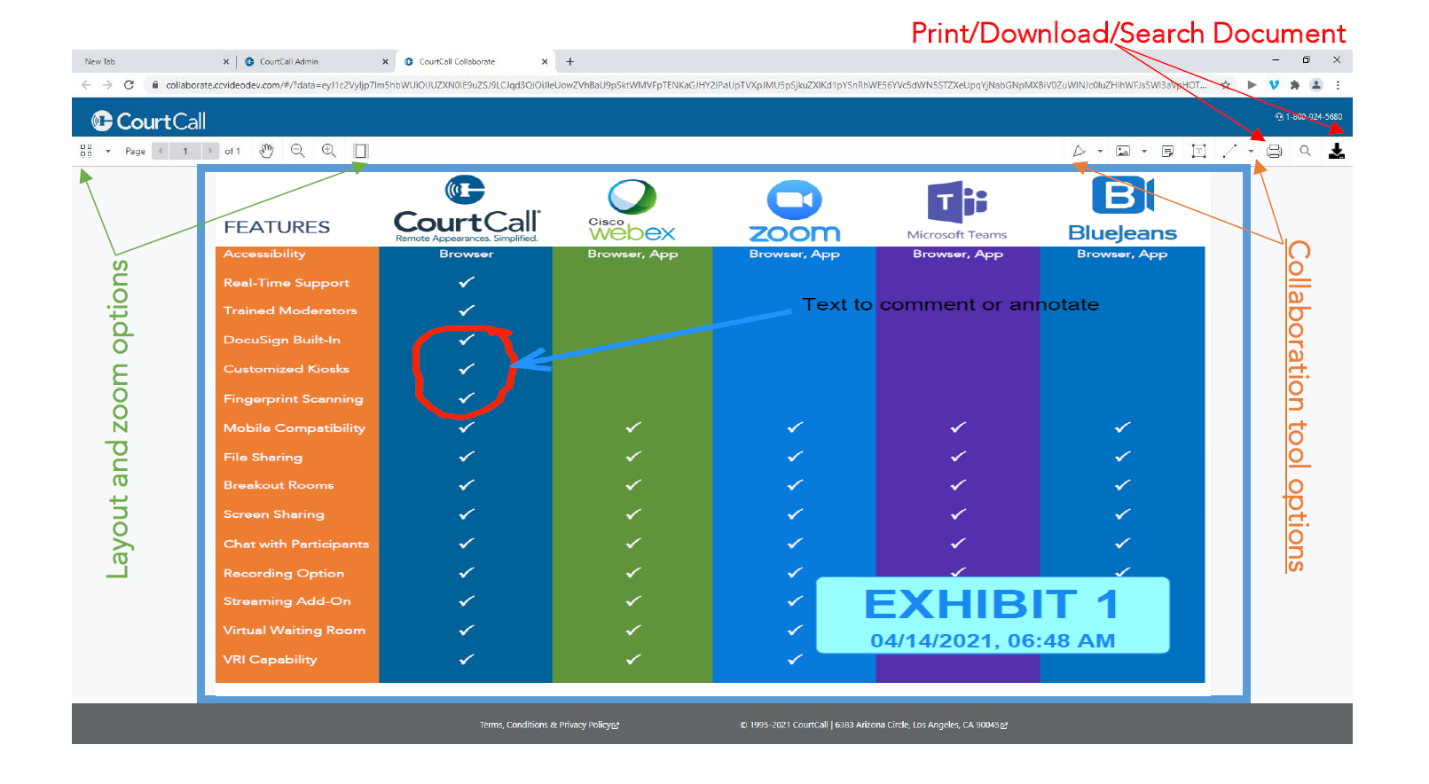1429x784 pixels.
Task: Go to next page arrow
Action: tap(210, 151)
